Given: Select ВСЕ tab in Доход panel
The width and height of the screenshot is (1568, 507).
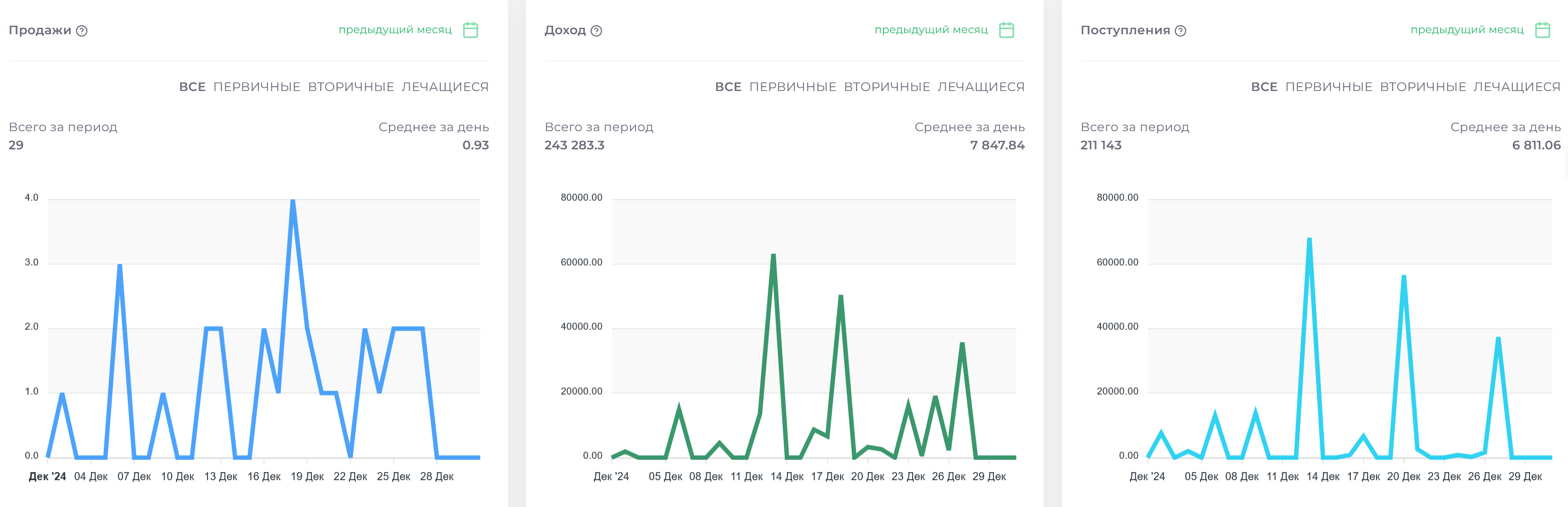Looking at the screenshot, I should point(728,87).
